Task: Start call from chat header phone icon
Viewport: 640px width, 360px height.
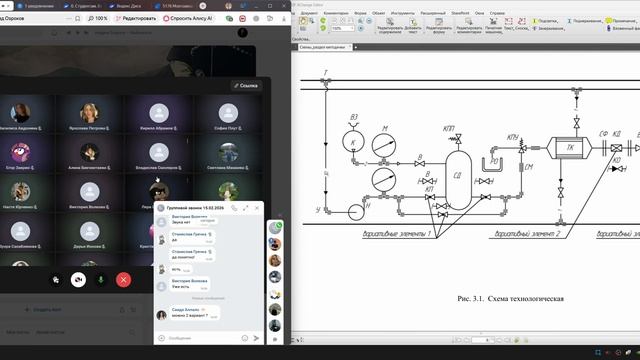Action: click(x=234, y=208)
